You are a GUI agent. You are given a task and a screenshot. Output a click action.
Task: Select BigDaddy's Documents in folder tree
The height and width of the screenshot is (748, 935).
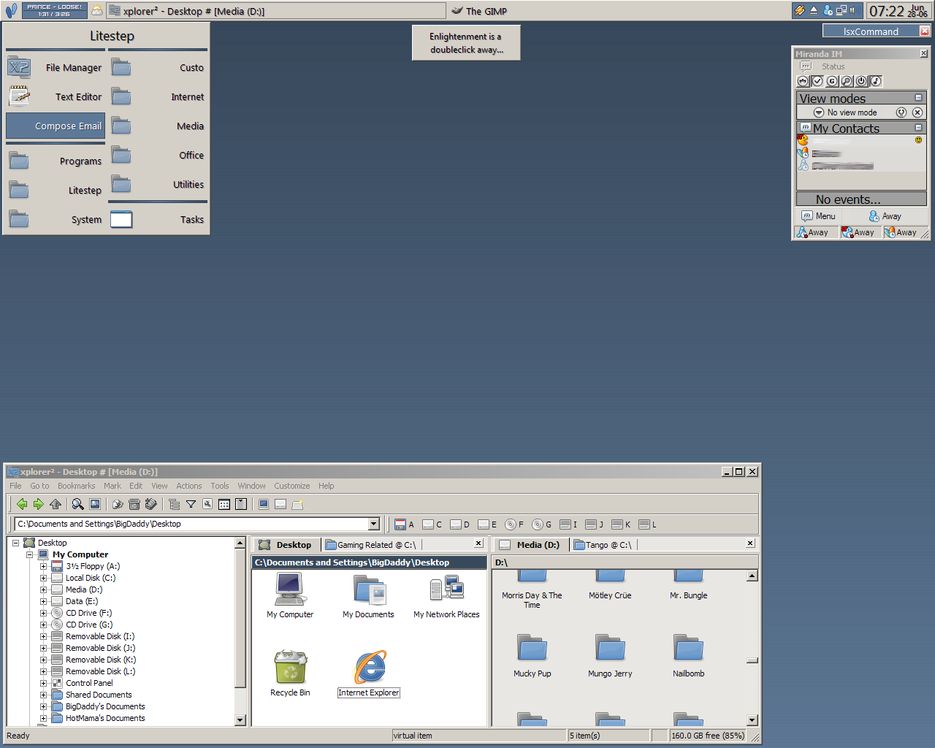pos(105,706)
